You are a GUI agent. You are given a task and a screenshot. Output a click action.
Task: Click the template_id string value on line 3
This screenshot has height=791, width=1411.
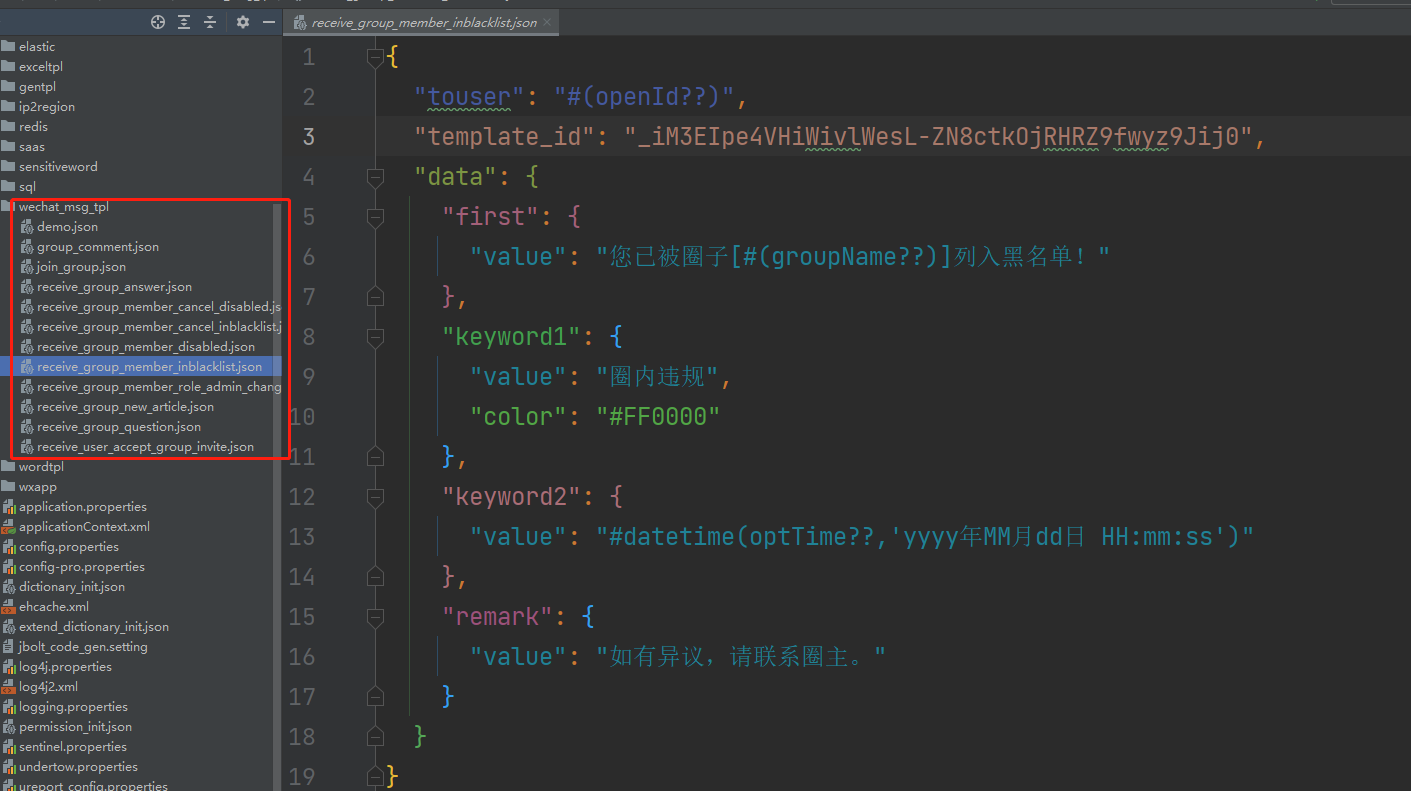(x=939, y=137)
